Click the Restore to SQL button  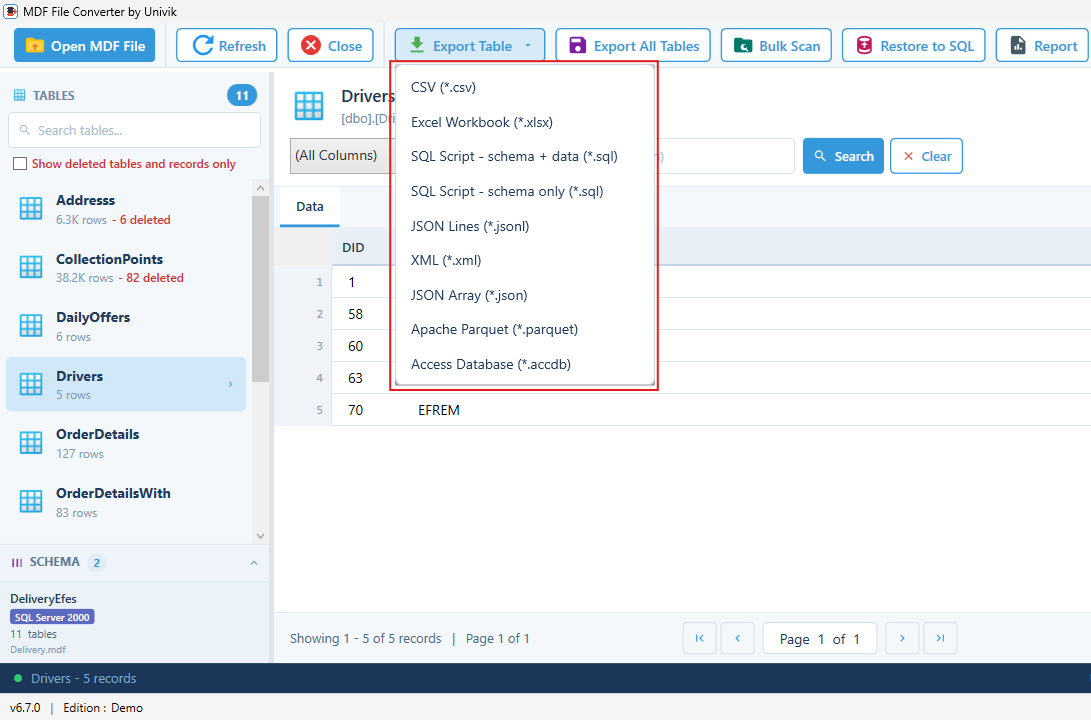[914, 46]
